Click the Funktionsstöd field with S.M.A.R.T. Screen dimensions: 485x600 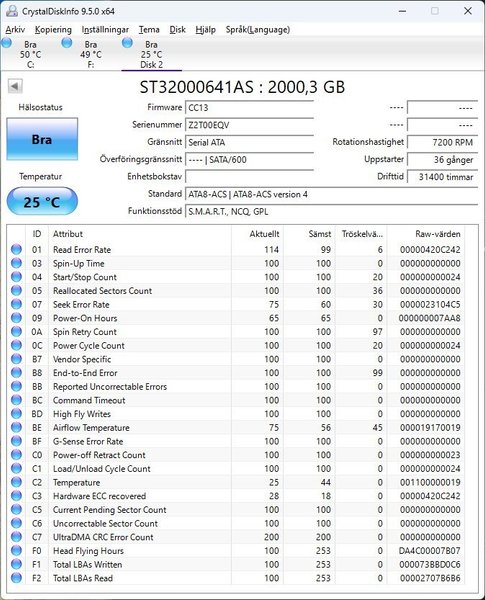coord(331,212)
